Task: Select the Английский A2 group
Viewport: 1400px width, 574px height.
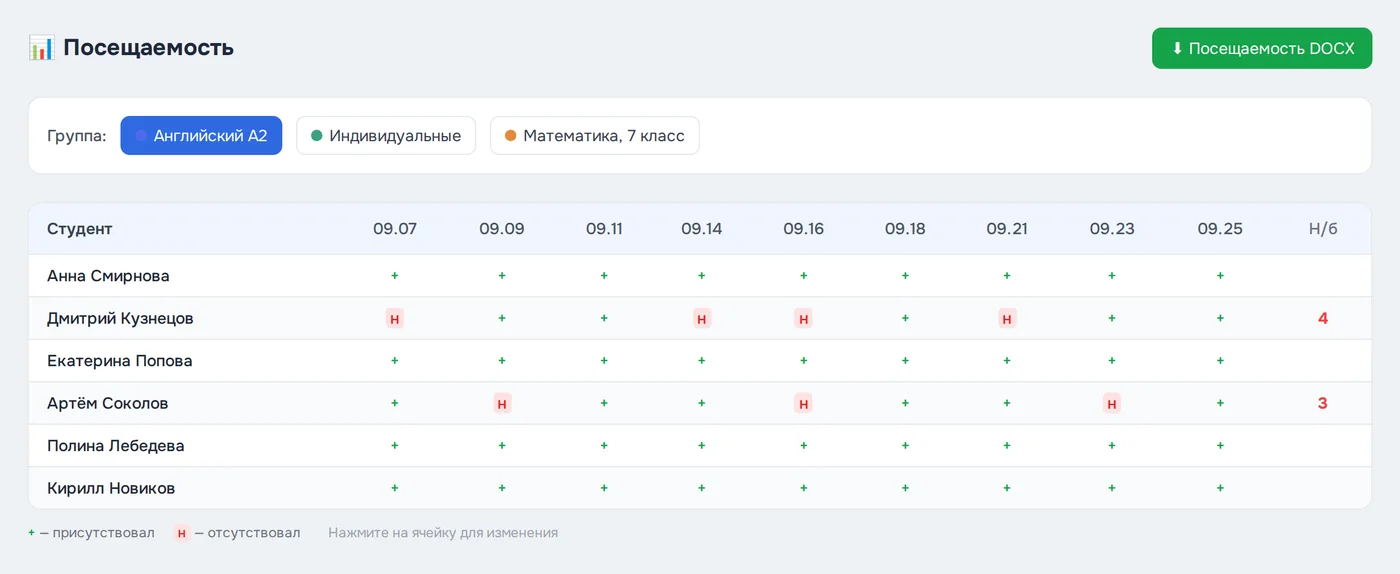Action: 201,136
